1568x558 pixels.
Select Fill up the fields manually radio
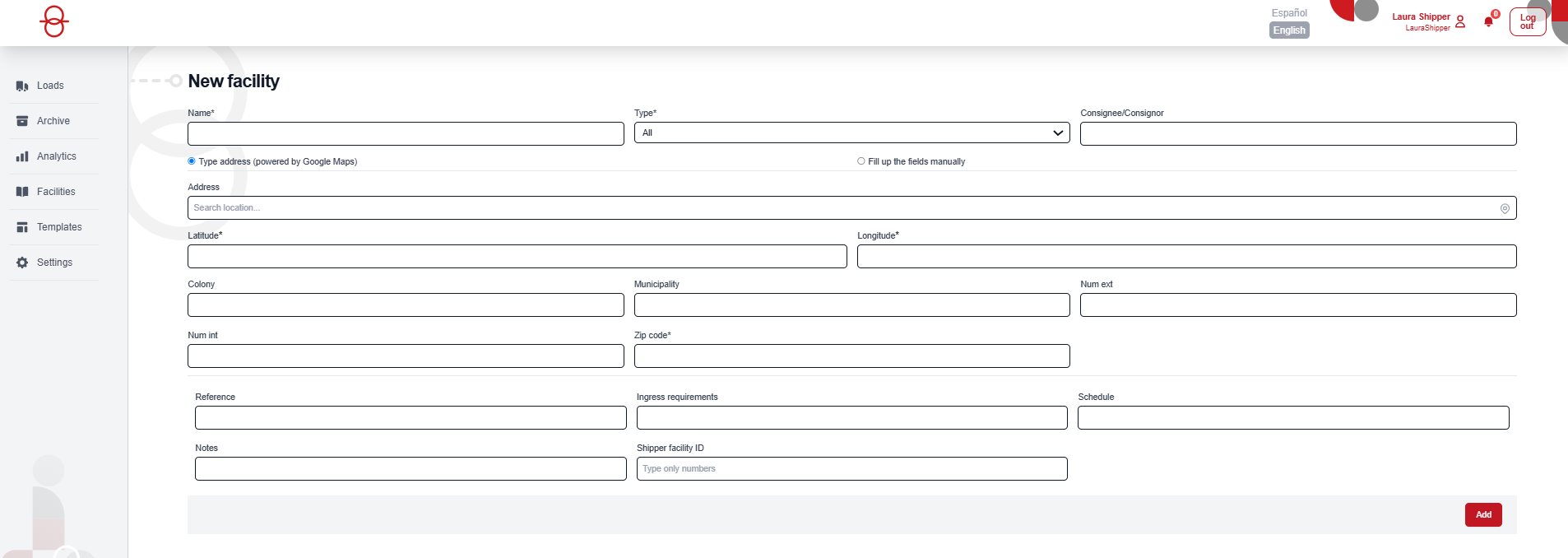[x=861, y=161]
